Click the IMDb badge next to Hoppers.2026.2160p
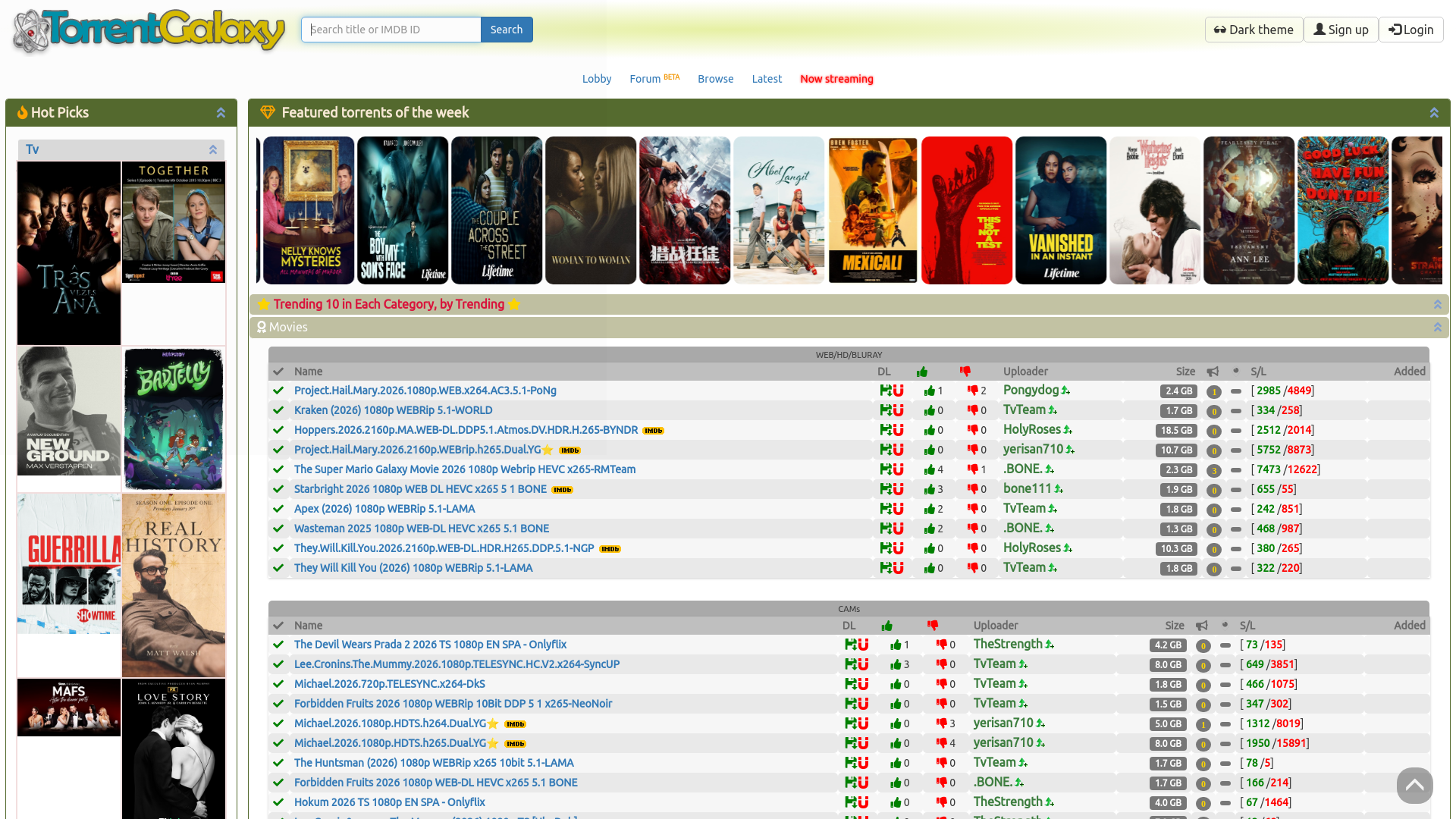The height and width of the screenshot is (819, 1456). 653,431
